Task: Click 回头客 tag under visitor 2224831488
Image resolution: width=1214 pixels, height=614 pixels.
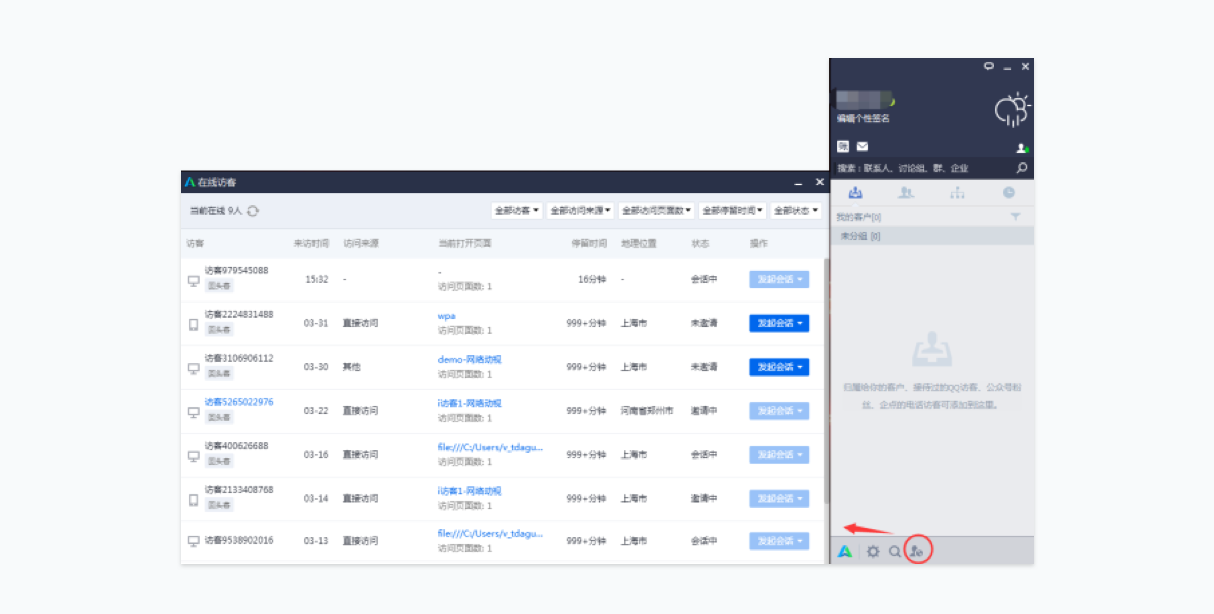Action: click(x=219, y=330)
